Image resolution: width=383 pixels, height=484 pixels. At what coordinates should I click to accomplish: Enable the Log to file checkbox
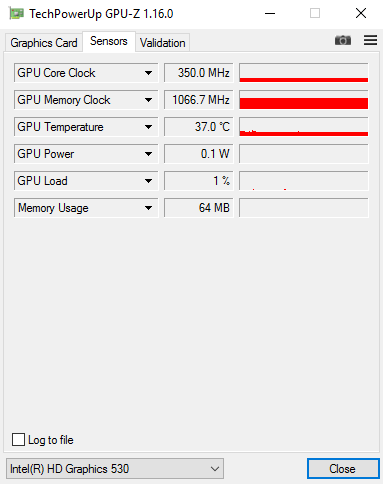(x=18, y=439)
